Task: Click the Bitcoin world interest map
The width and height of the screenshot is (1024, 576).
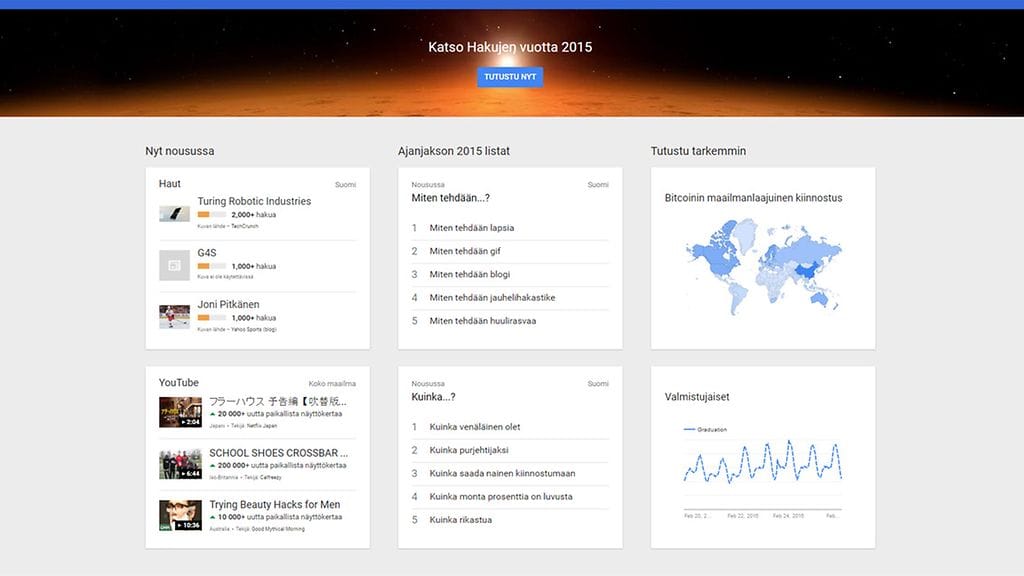Action: coord(763,265)
